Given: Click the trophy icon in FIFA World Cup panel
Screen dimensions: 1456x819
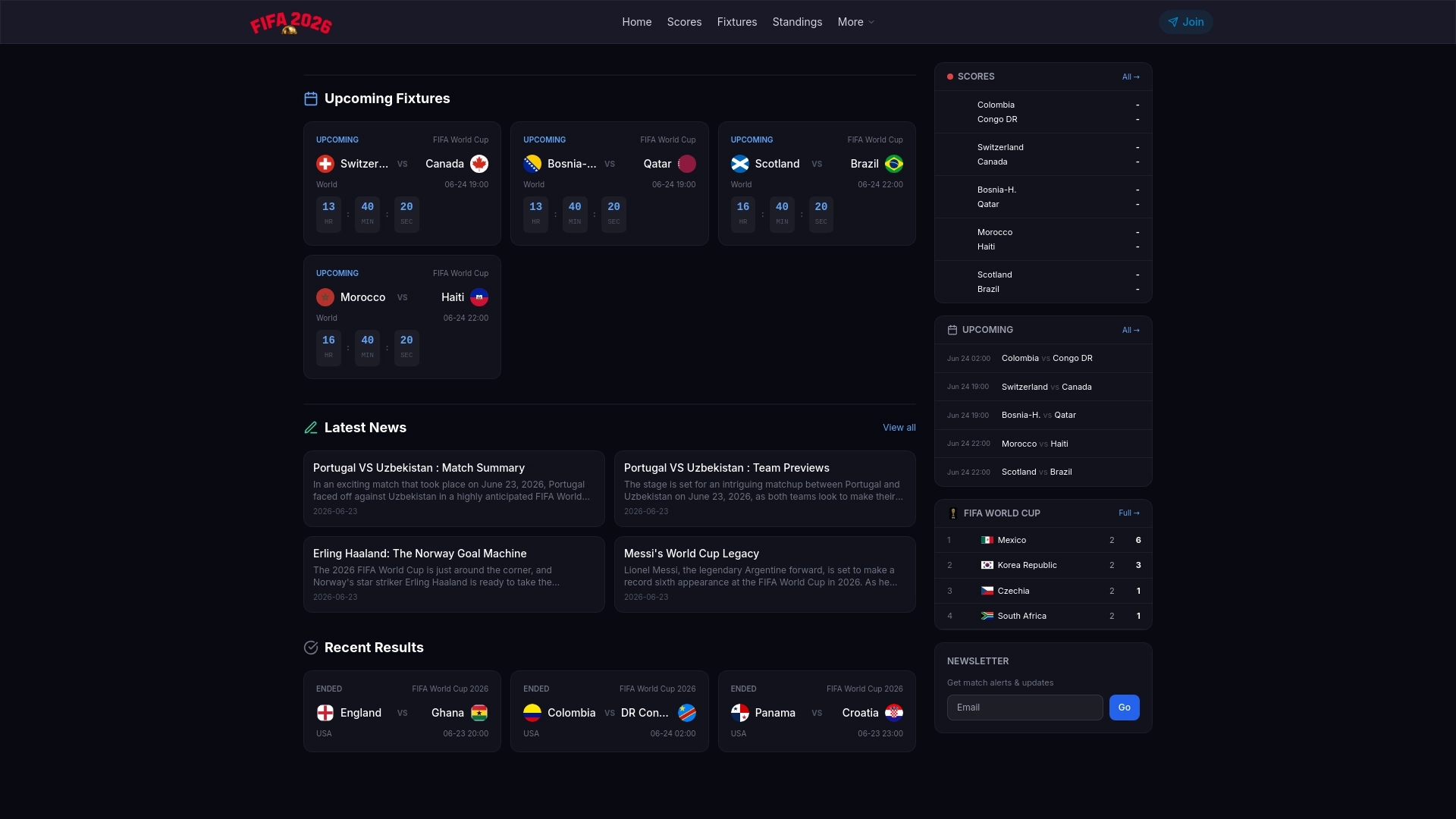Looking at the screenshot, I should (953, 513).
